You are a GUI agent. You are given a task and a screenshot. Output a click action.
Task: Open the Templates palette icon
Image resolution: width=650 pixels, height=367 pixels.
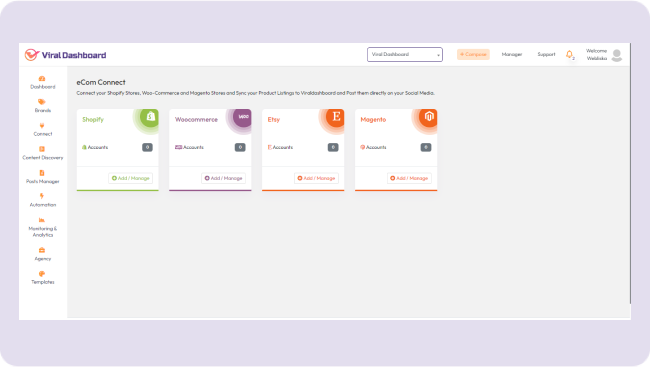42,274
